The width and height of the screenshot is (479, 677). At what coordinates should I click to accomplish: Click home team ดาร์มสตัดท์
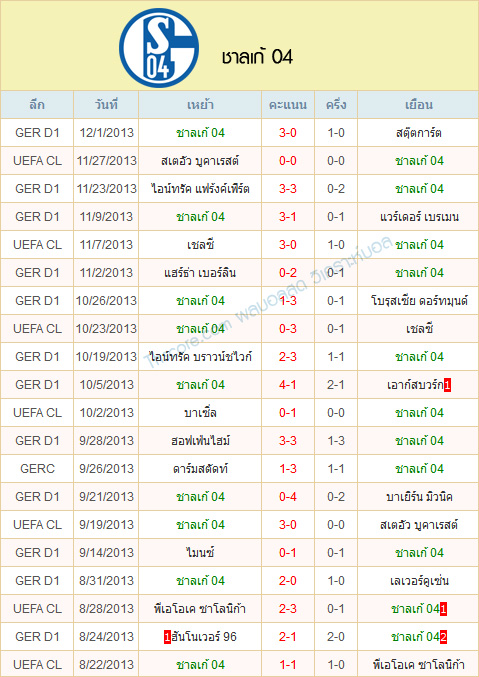[200, 468]
